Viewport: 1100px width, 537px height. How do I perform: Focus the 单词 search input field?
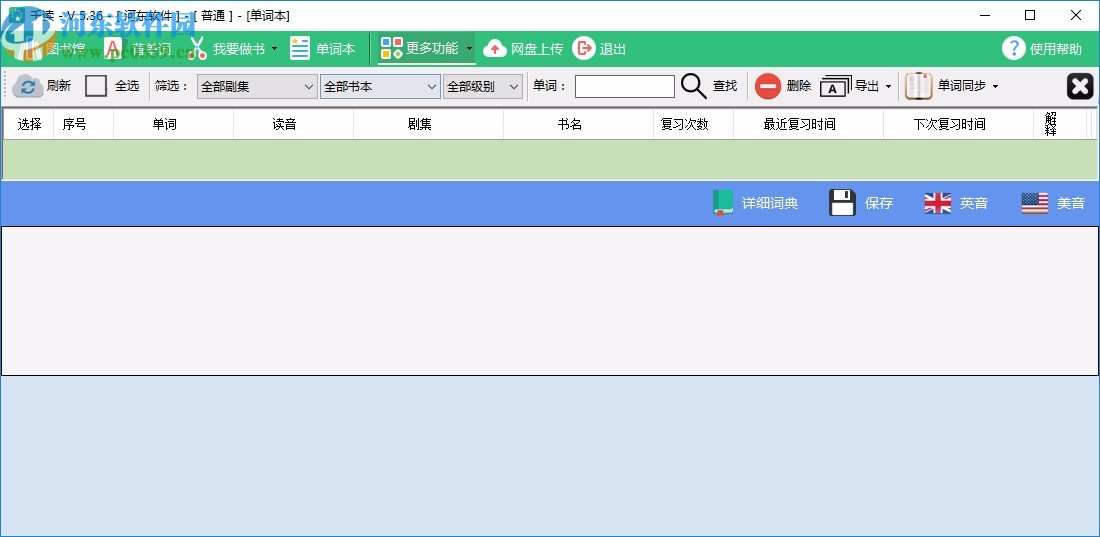[624, 86]
